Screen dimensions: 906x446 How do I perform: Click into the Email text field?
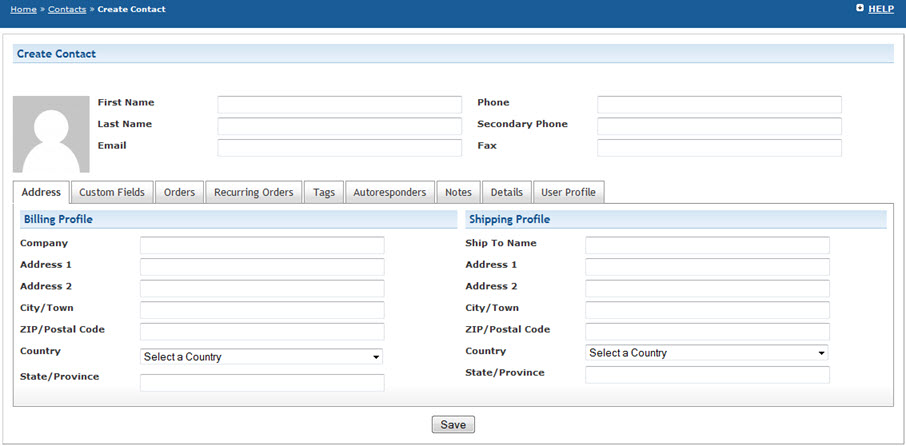coord(339,148)
